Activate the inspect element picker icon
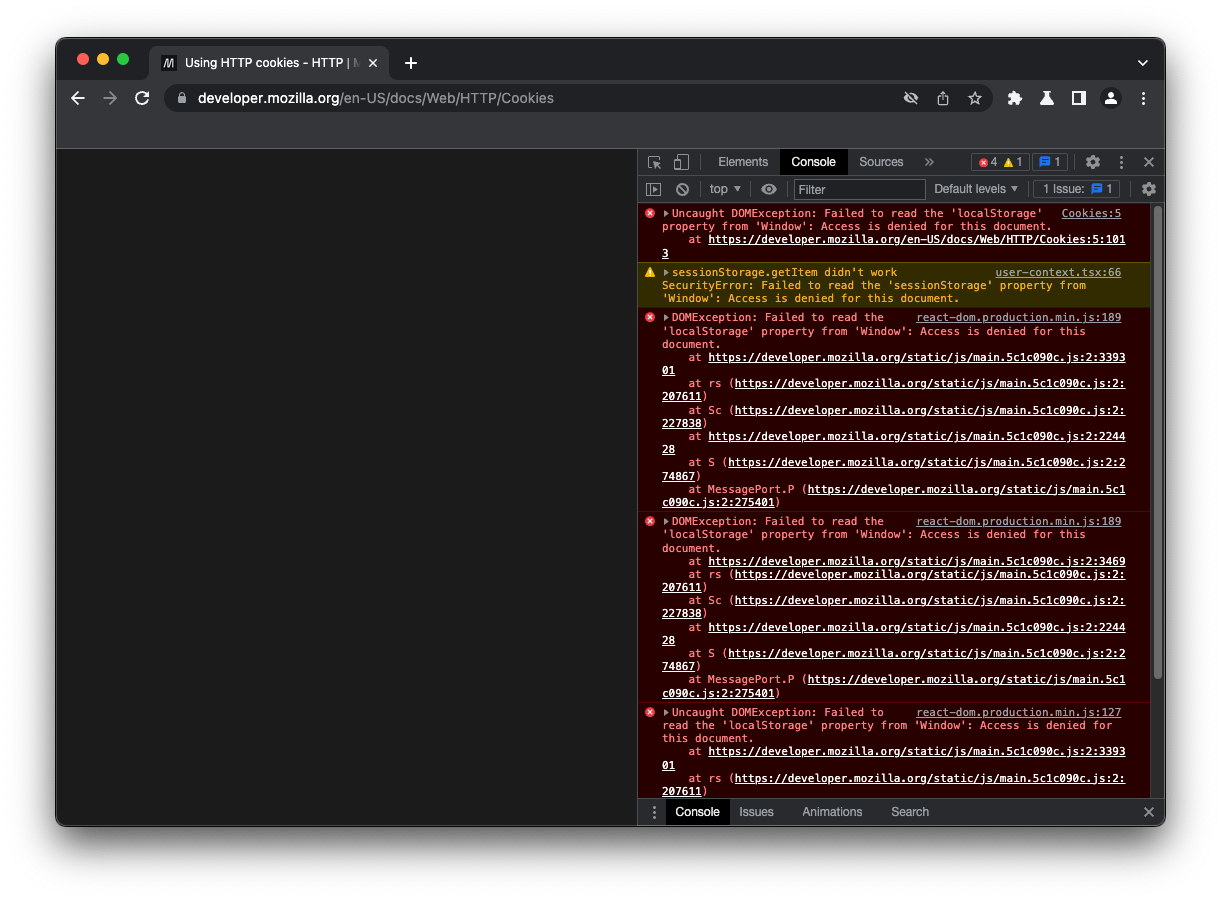The width and height of the screenshot is (1221, 900). click(x=655, y=162)
